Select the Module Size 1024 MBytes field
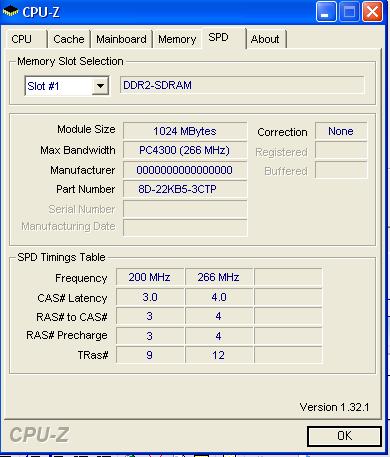390x457 pixels. (x=185, y=131)
